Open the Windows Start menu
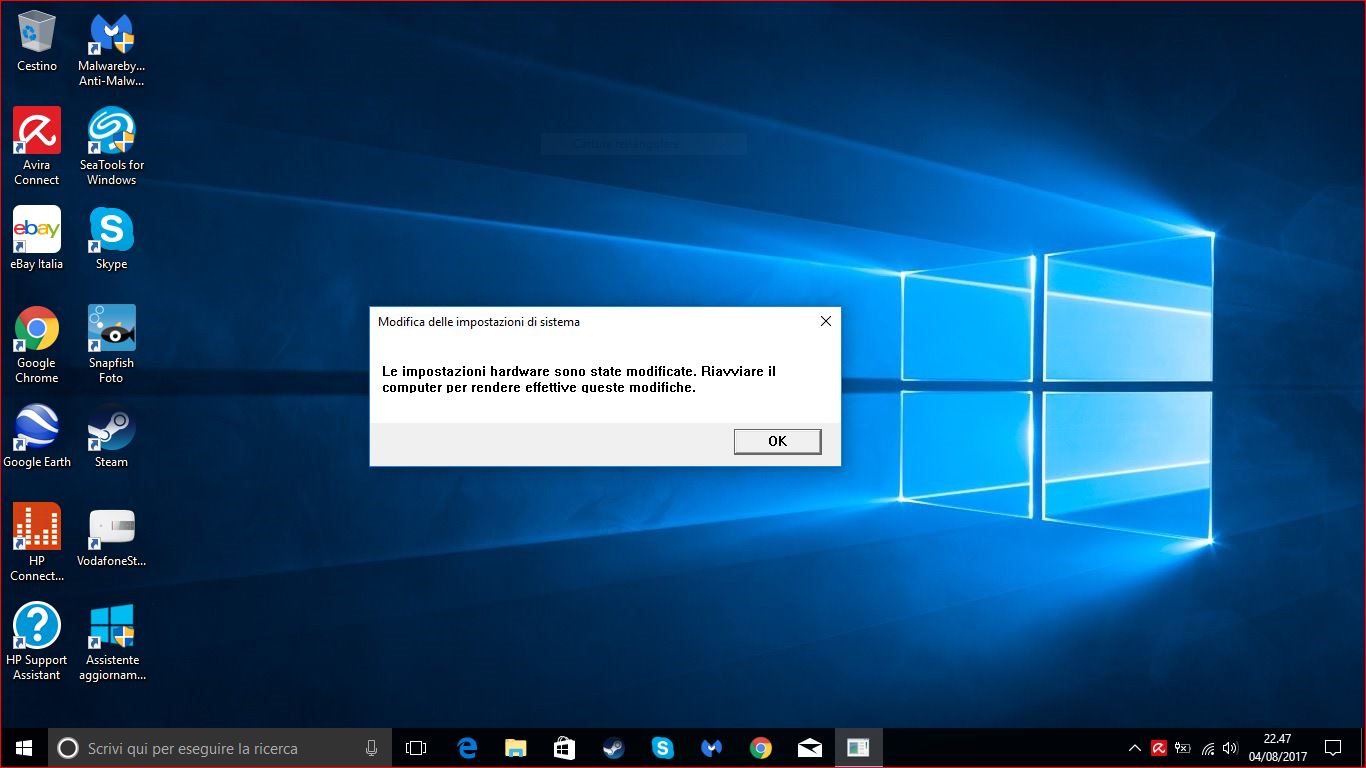The width and height of the screenshot is (1366, 768). 24,748
